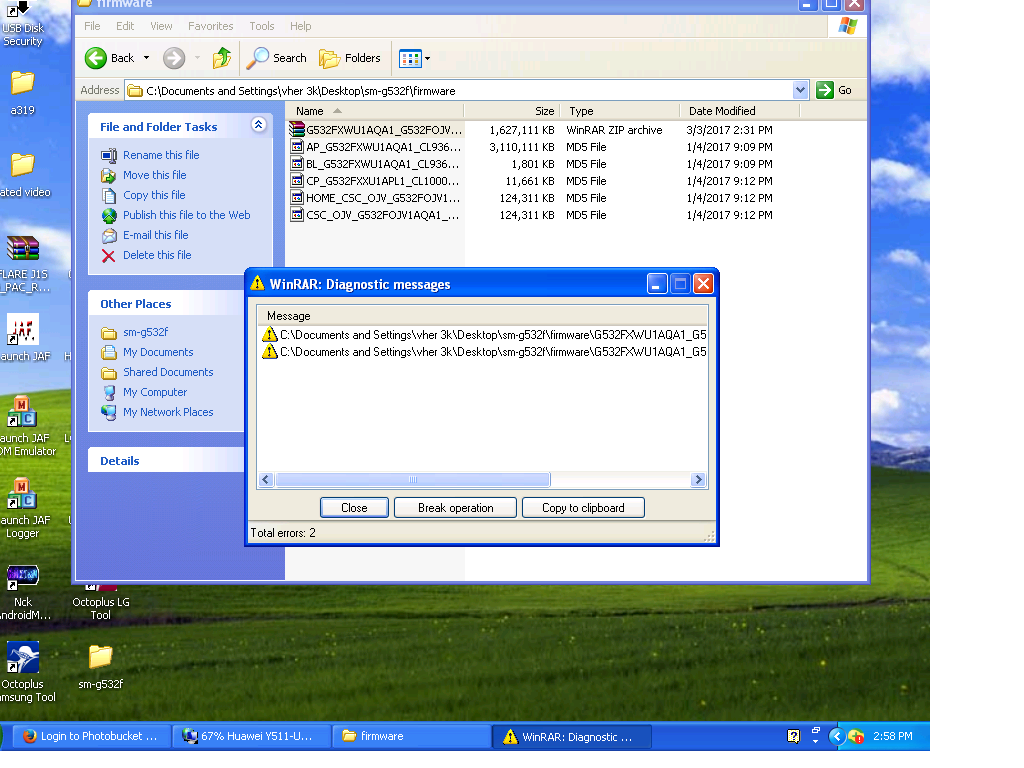Open the sm-g532f desktop folder icon
The width and height of the screenshot is (1024, 768).
tap(100, 657)
